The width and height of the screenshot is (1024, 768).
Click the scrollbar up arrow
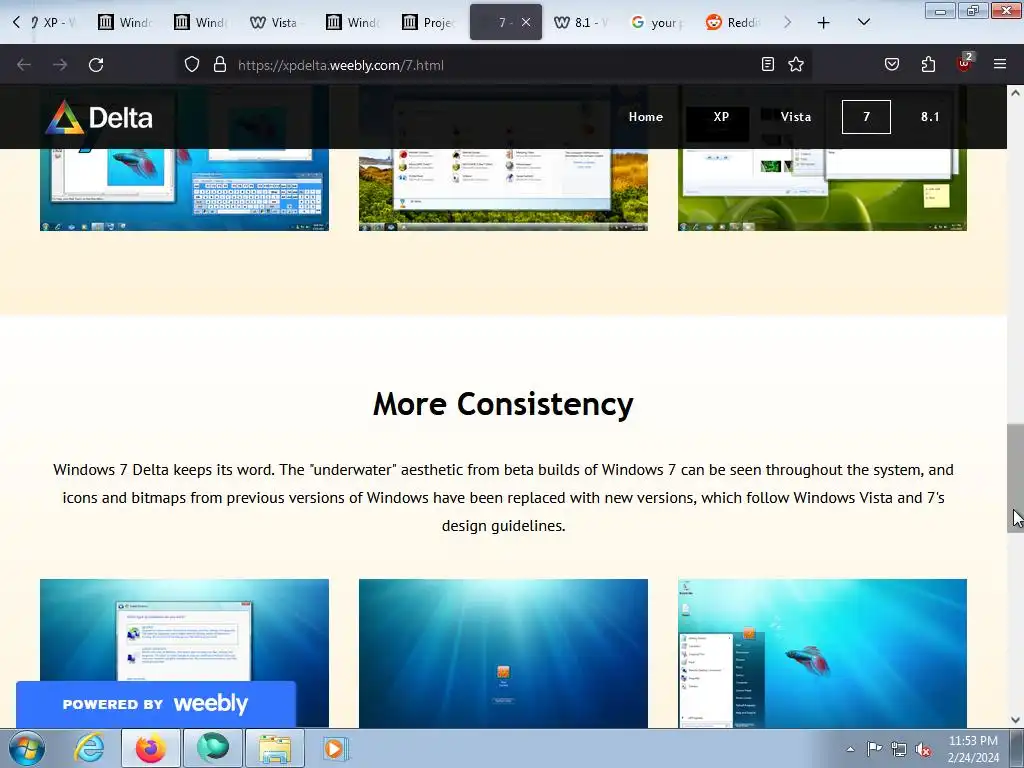[1015, 93]
